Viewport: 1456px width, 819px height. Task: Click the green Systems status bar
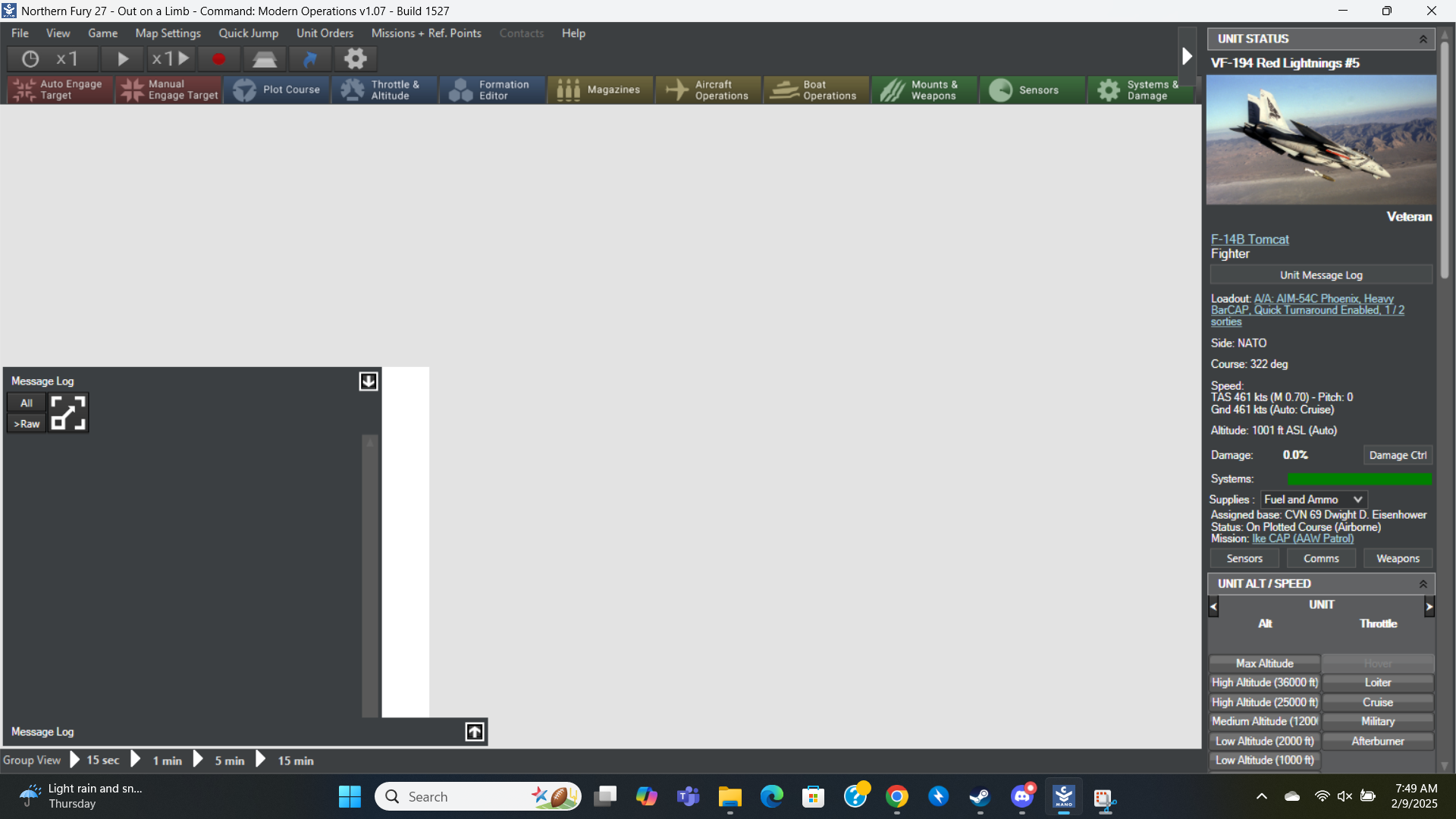(1359, 479)
